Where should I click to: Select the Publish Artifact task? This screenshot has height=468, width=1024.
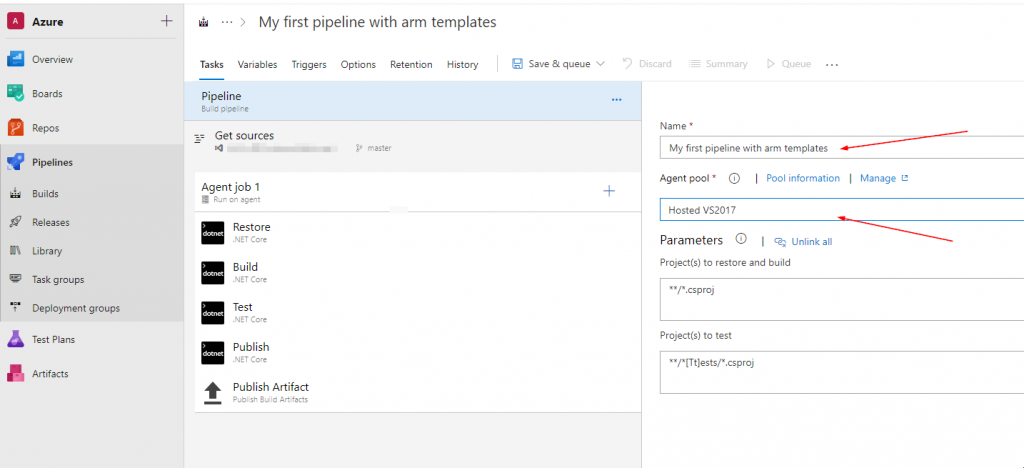click(418, 392)
